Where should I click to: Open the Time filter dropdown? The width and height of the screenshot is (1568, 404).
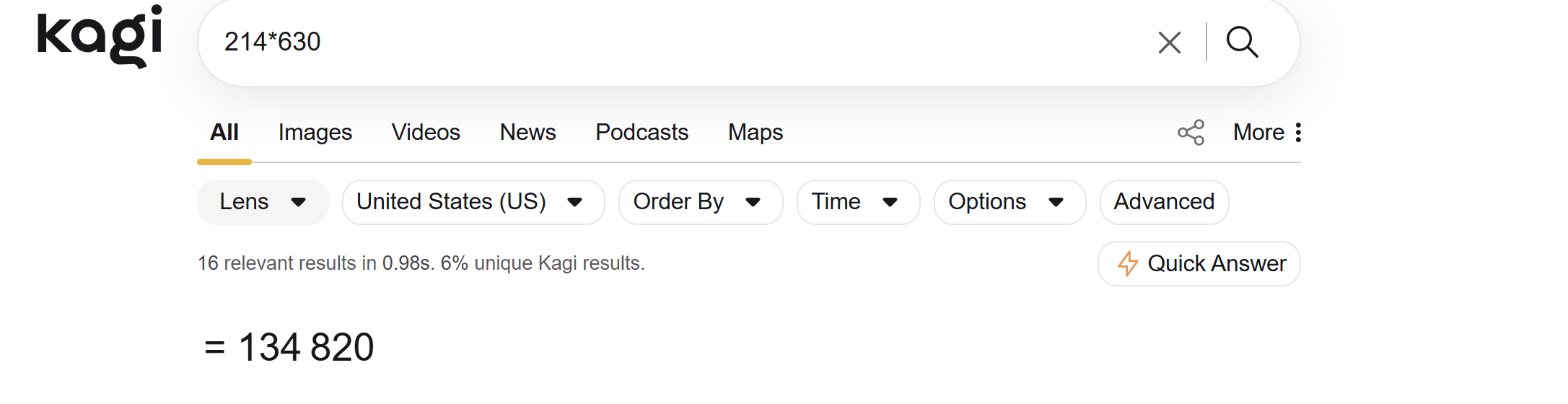(x=857, y=202)
